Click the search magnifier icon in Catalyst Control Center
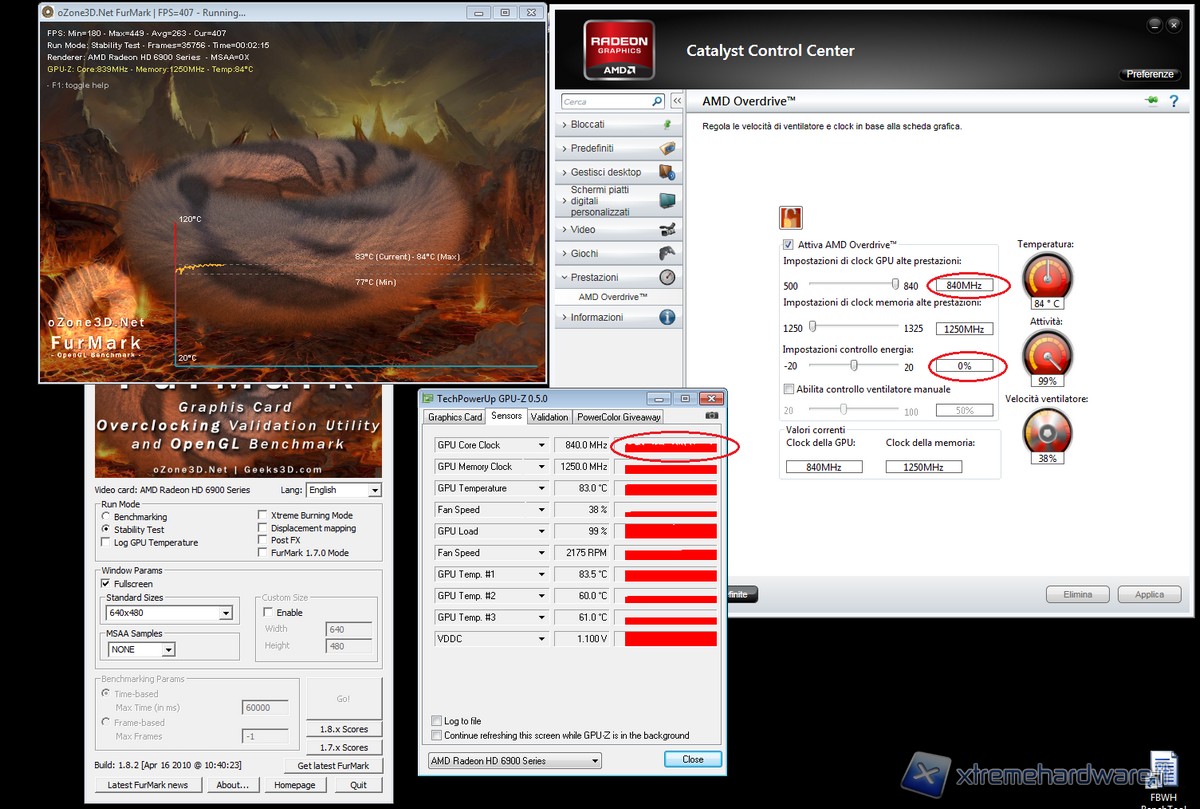The image size is (1200, 809). (x=657, y=101)
